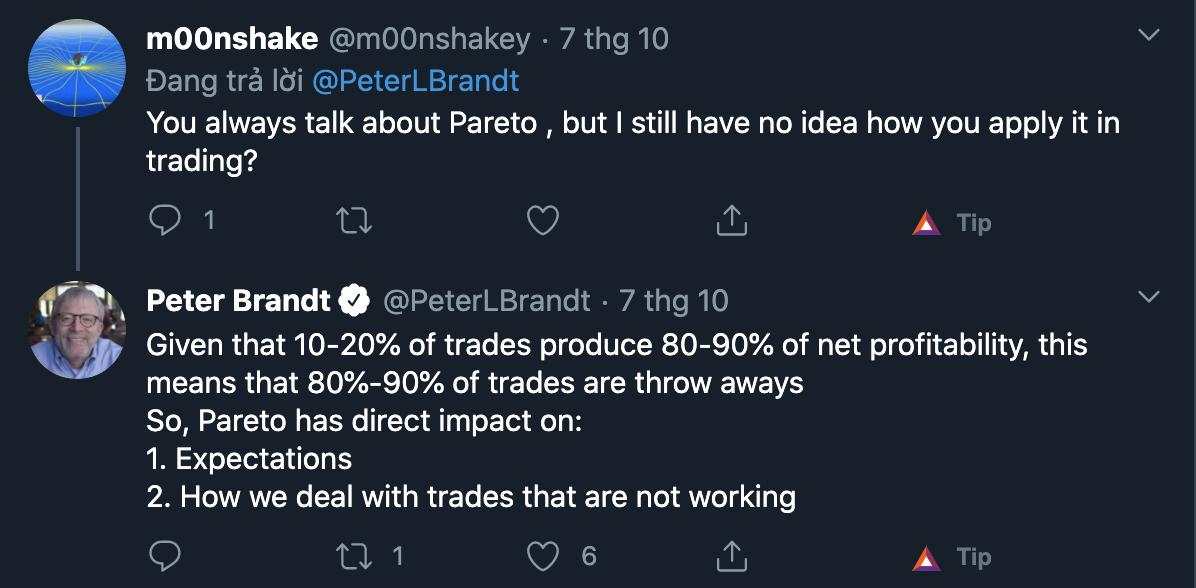The height and width of the screenshot is (588, 1196).
Task: Open m00nshake's profile name
Action: (232, 39)
